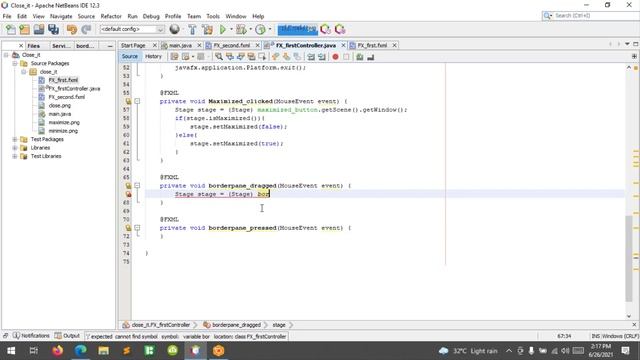Open the Debug Project dropdown arrow

[x=250, y=29]
